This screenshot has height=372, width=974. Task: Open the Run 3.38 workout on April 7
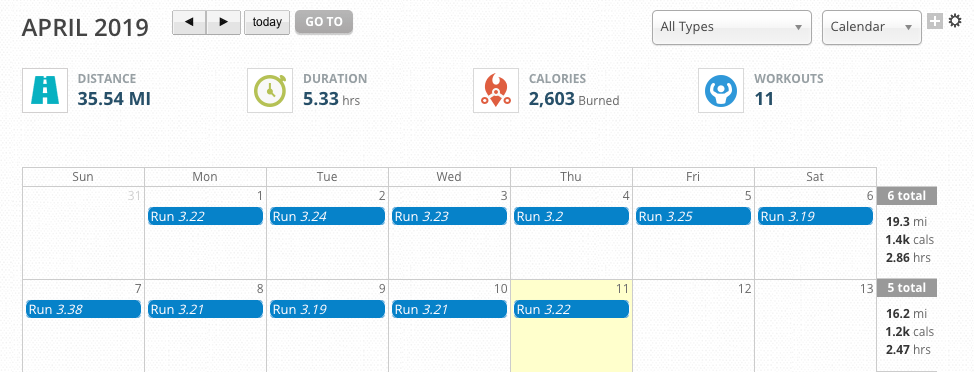point(83,309)
